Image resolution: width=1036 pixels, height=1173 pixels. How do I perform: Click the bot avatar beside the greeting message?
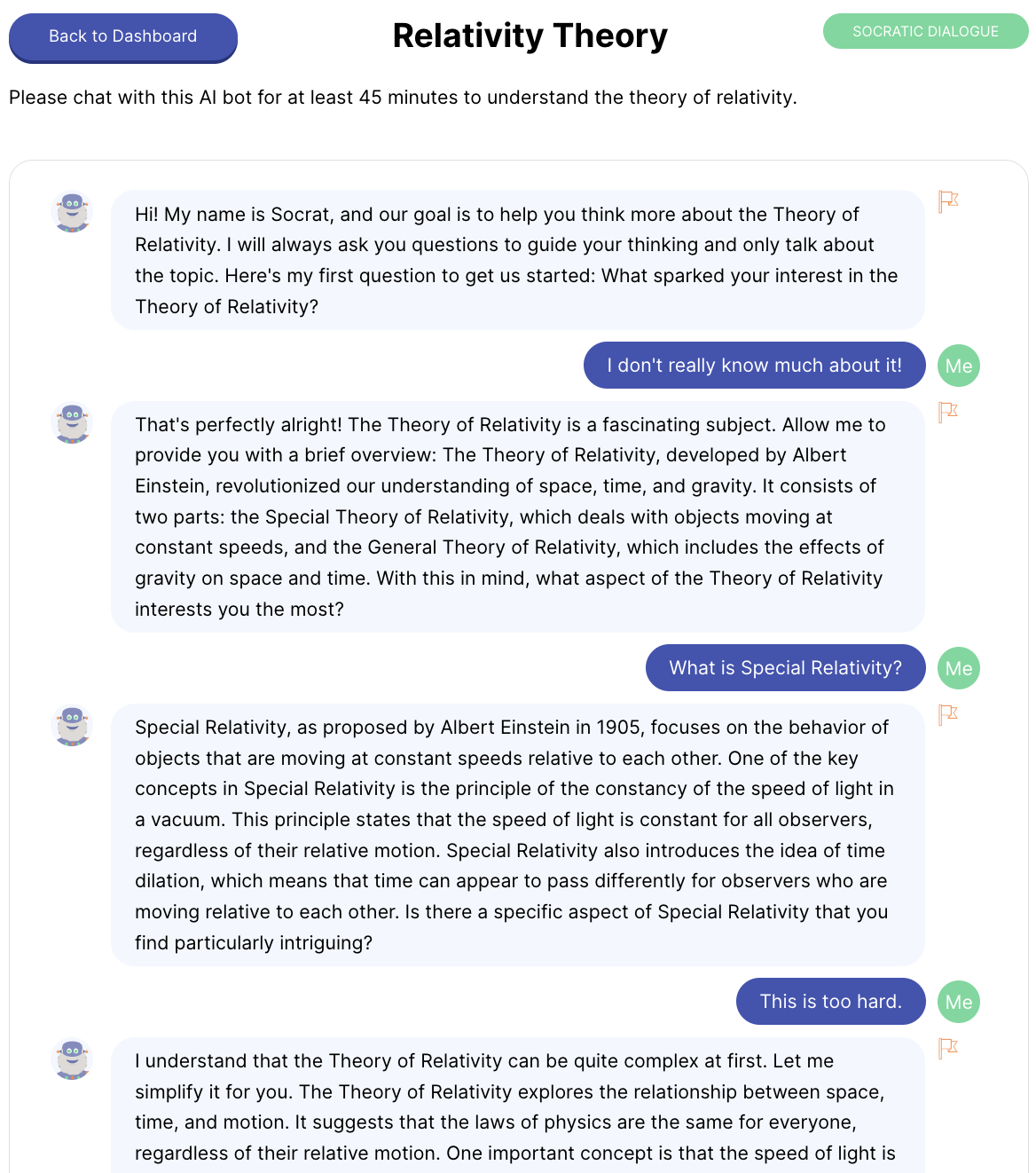(x=73, y=213)
